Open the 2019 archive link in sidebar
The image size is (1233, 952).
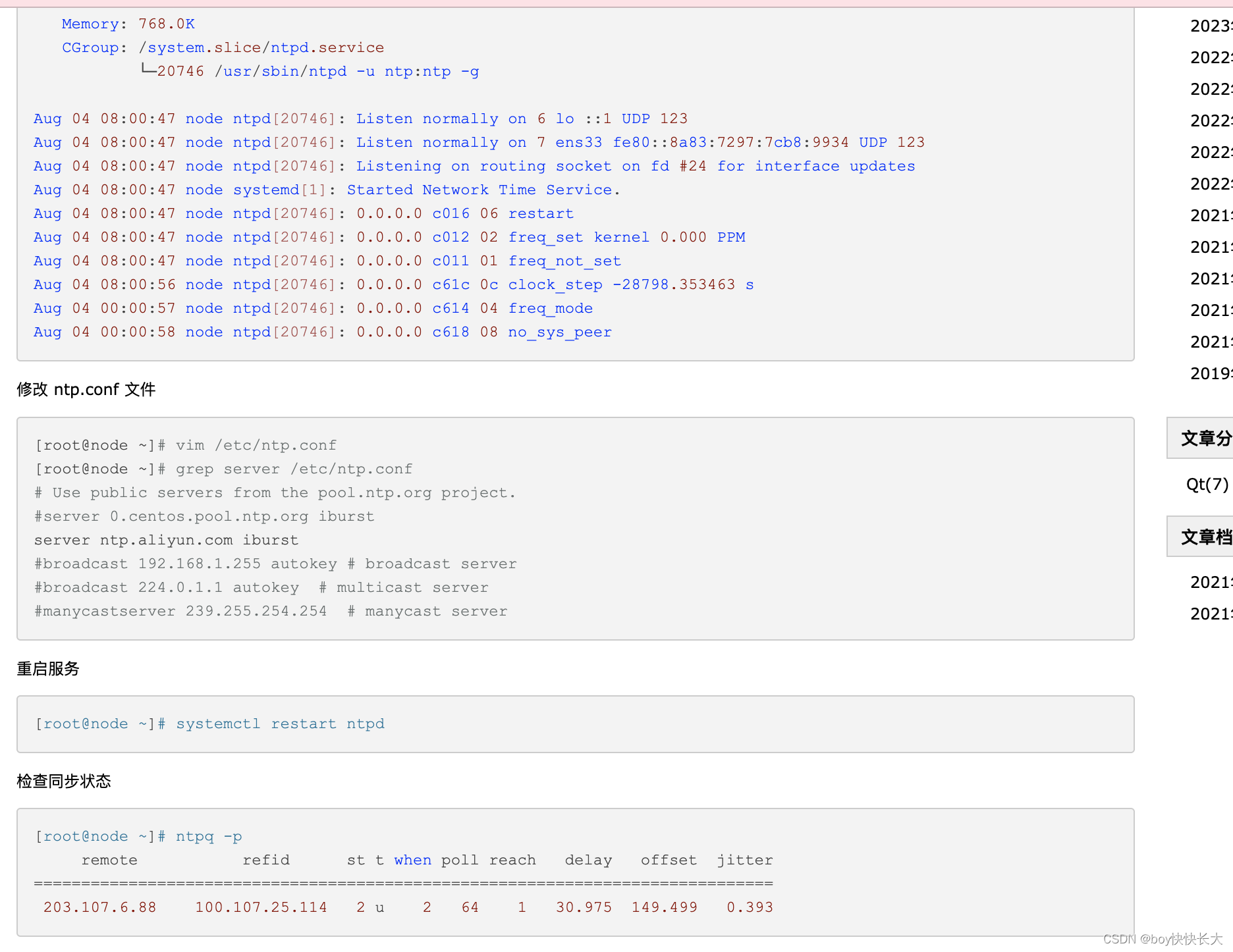click(1211, 373)
